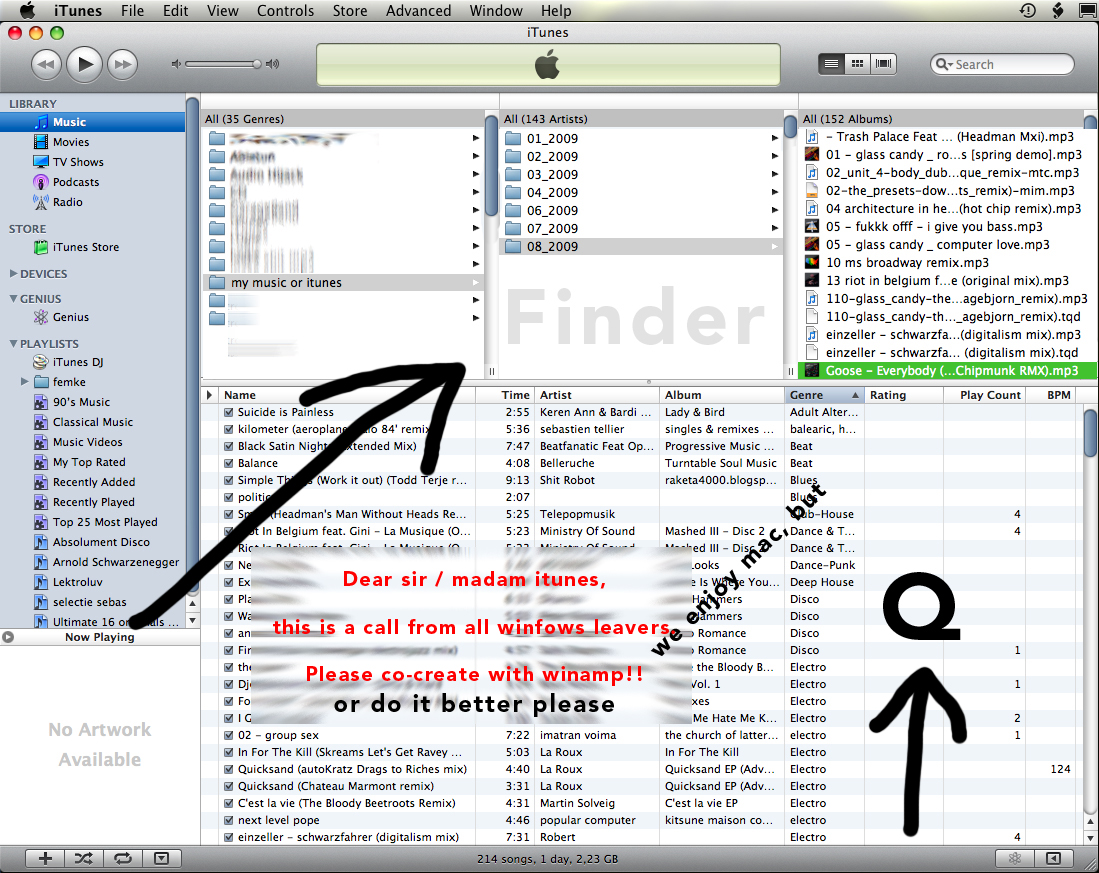The image size is (1099, 873).
Task: Collapse the PLAYLISTS section
Action: [13, 343]
